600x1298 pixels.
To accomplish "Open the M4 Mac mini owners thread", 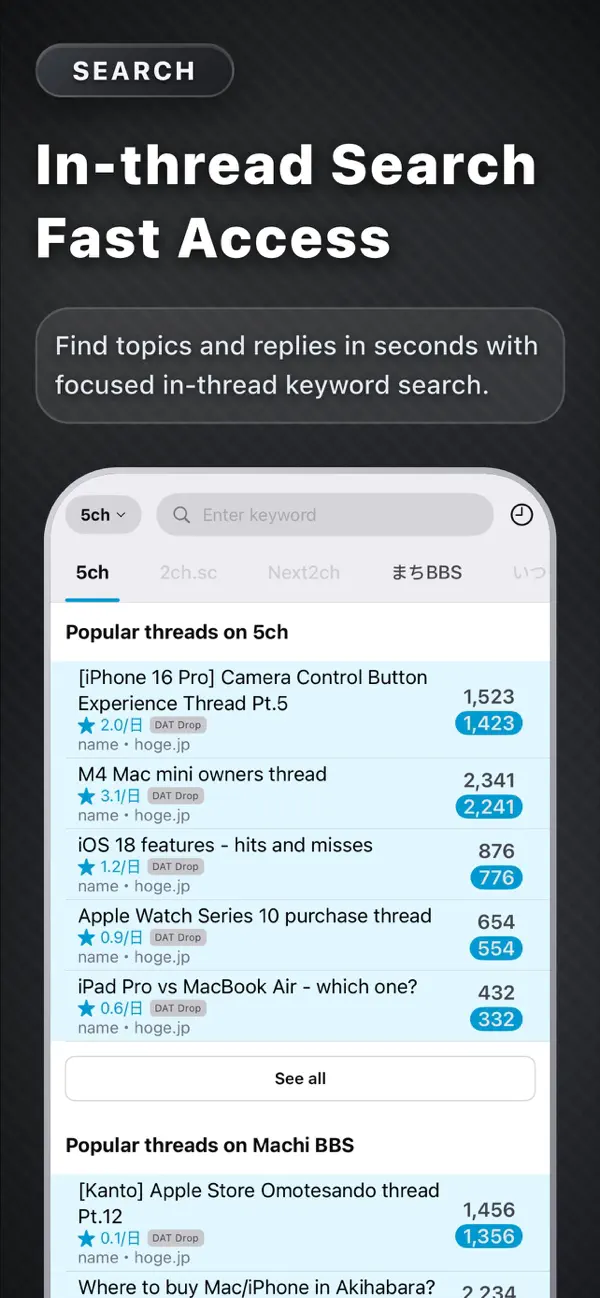I will click(203, 774).
